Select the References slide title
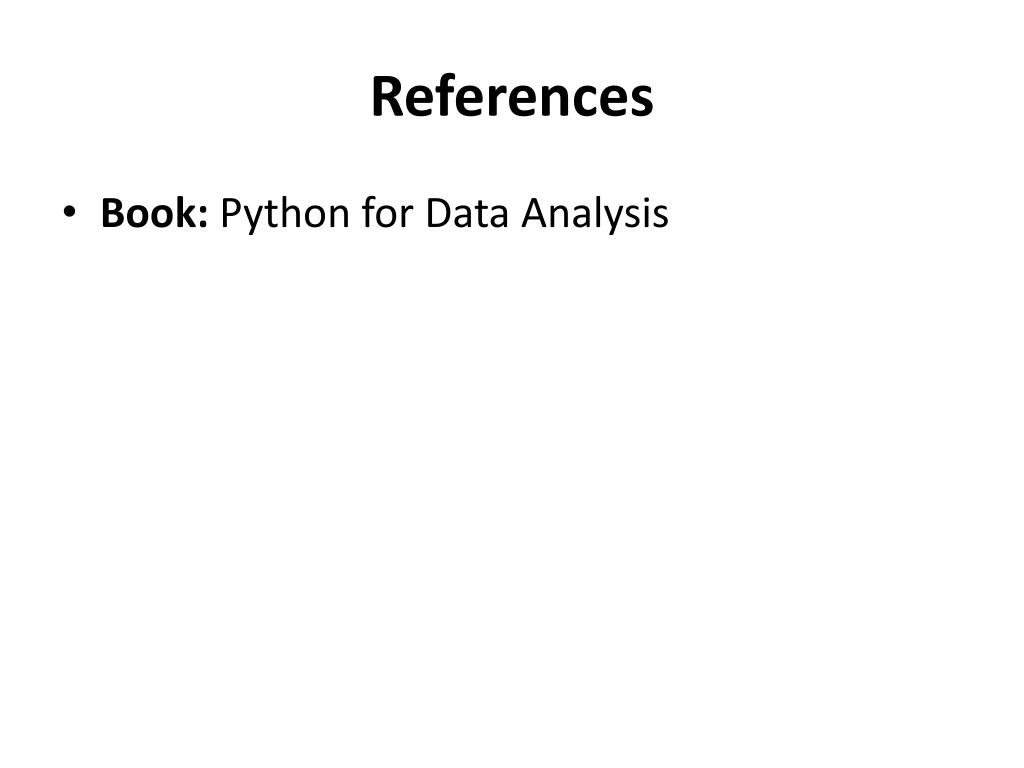The height and width of the screenshot is (768, 1024). pos(512,97)
